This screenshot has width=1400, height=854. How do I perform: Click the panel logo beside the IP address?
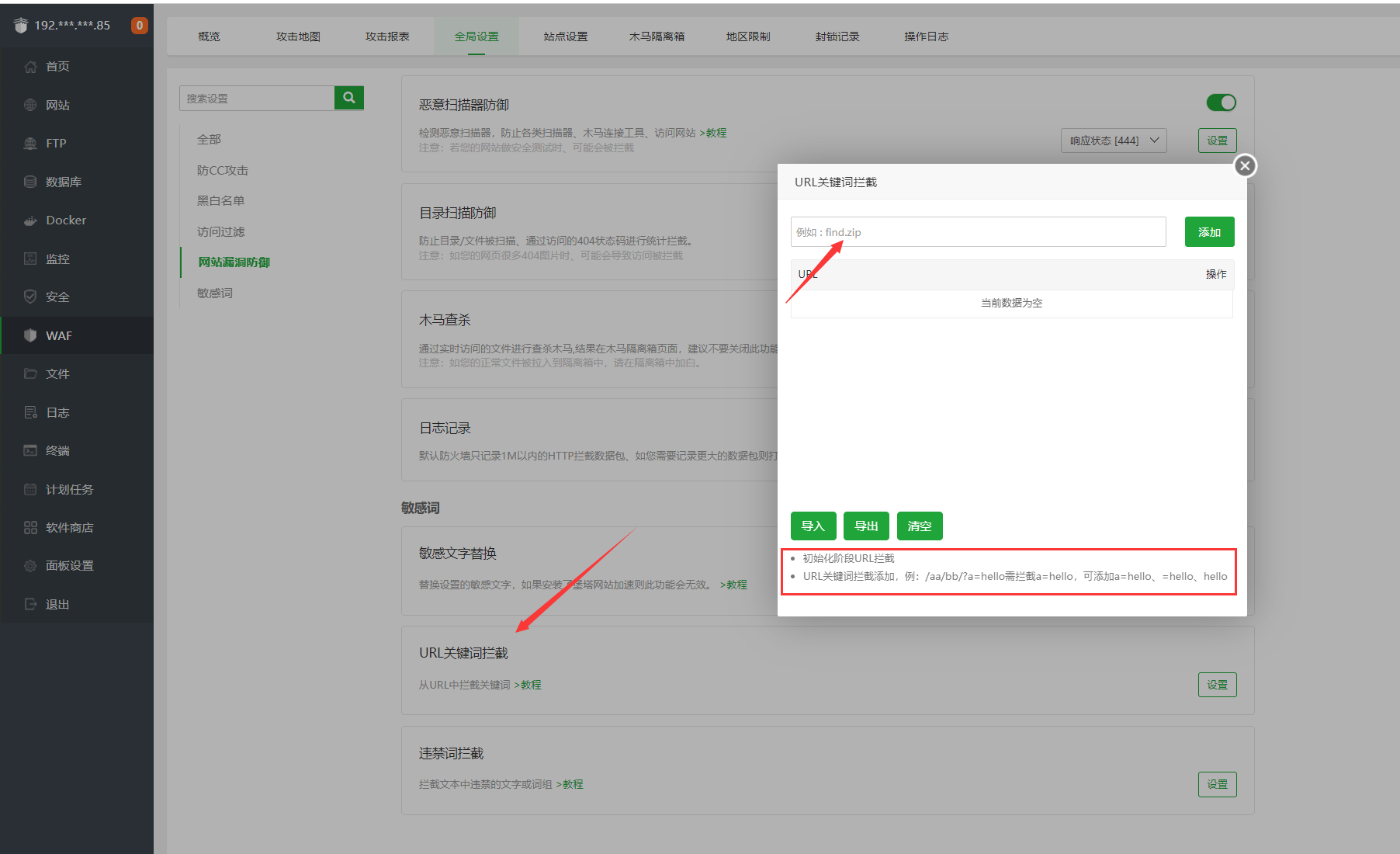click(21, 26)
